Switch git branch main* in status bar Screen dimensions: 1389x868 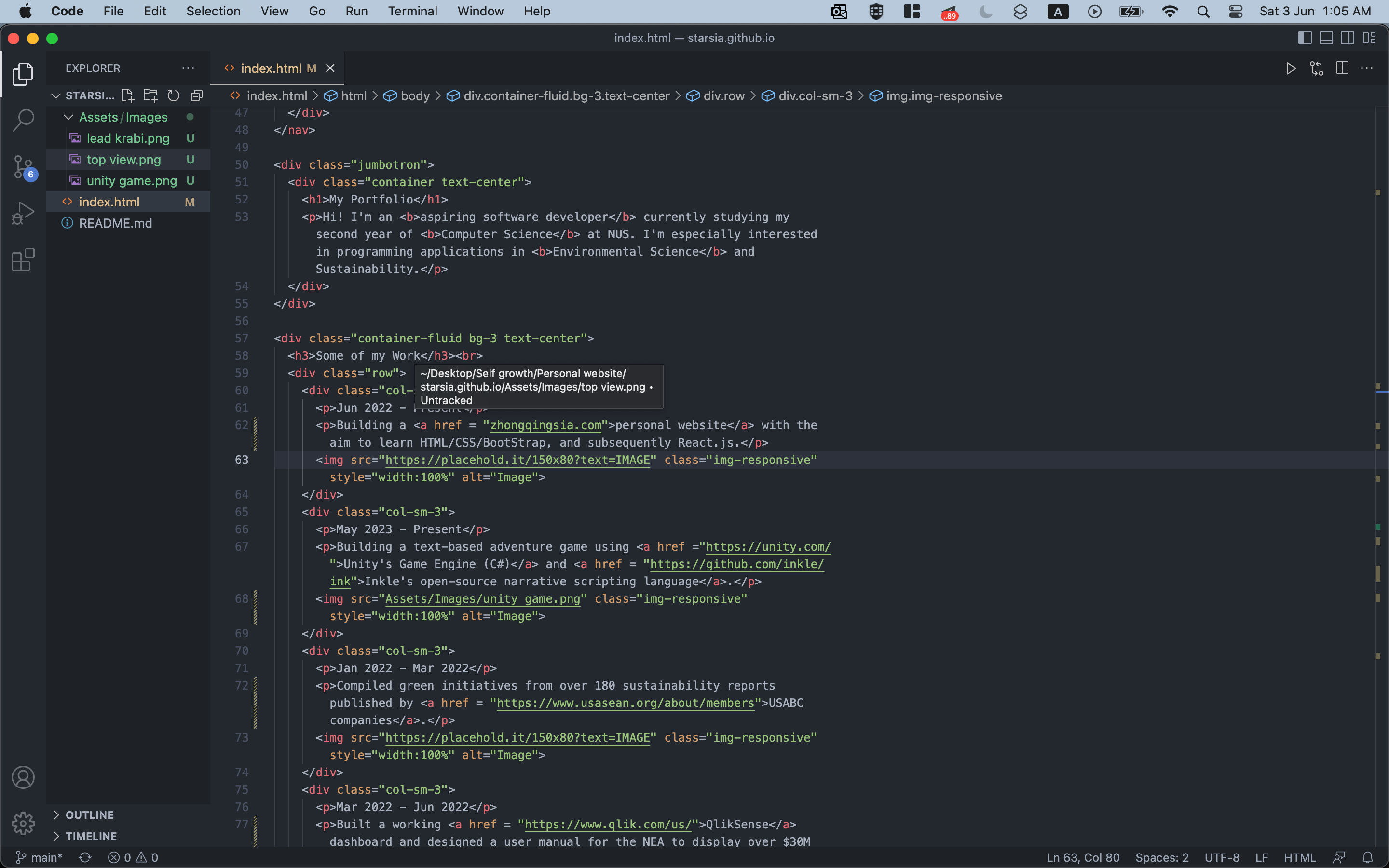coord(39,857)
